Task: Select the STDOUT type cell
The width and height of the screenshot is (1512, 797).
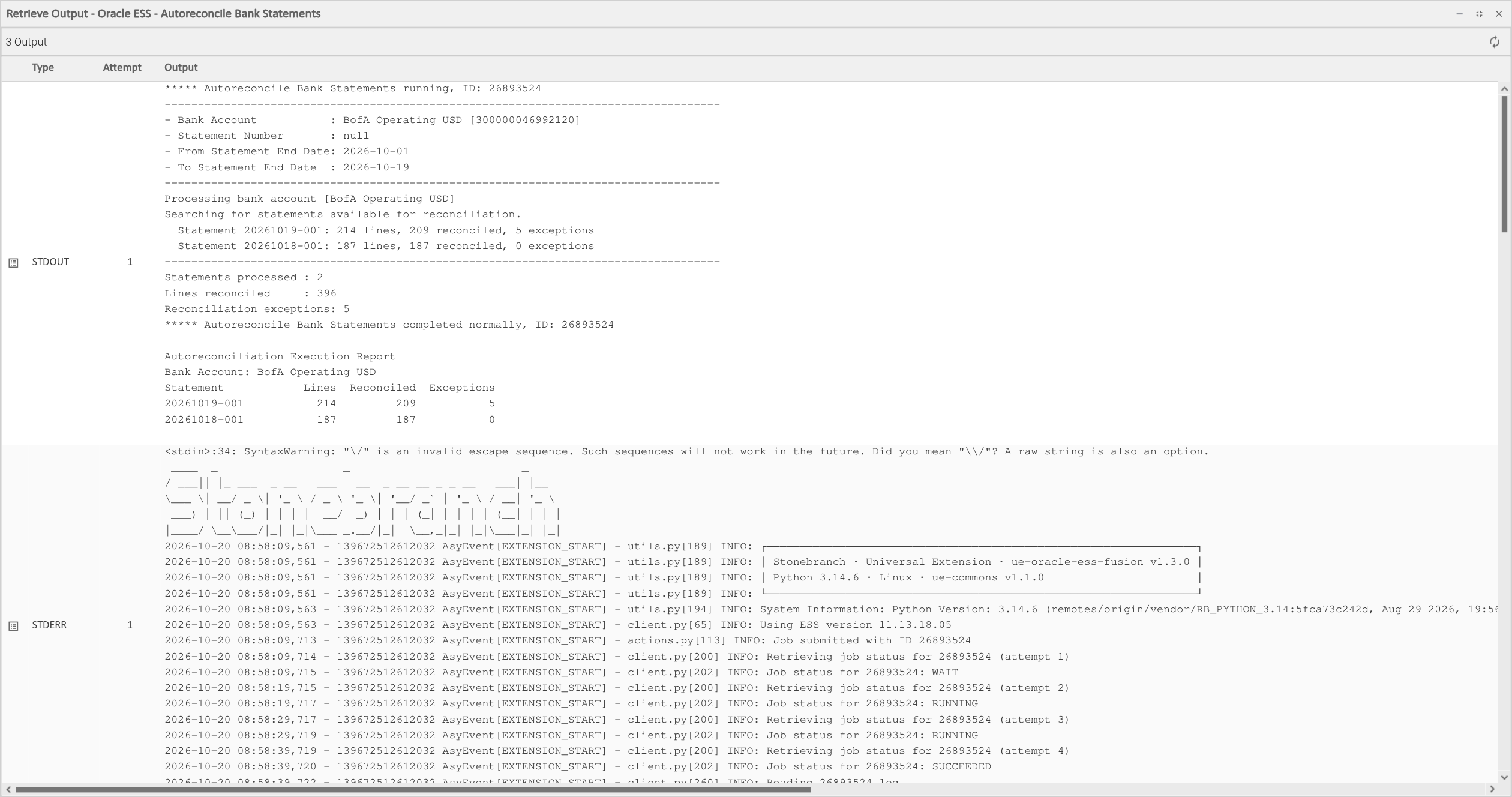Action: [x=50, y=262]
